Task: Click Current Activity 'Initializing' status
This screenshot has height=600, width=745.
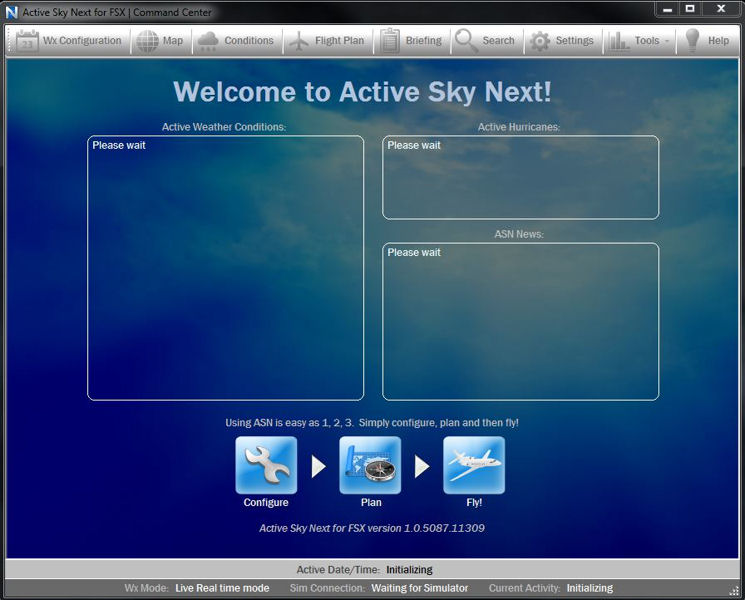Action: [590, 588]
